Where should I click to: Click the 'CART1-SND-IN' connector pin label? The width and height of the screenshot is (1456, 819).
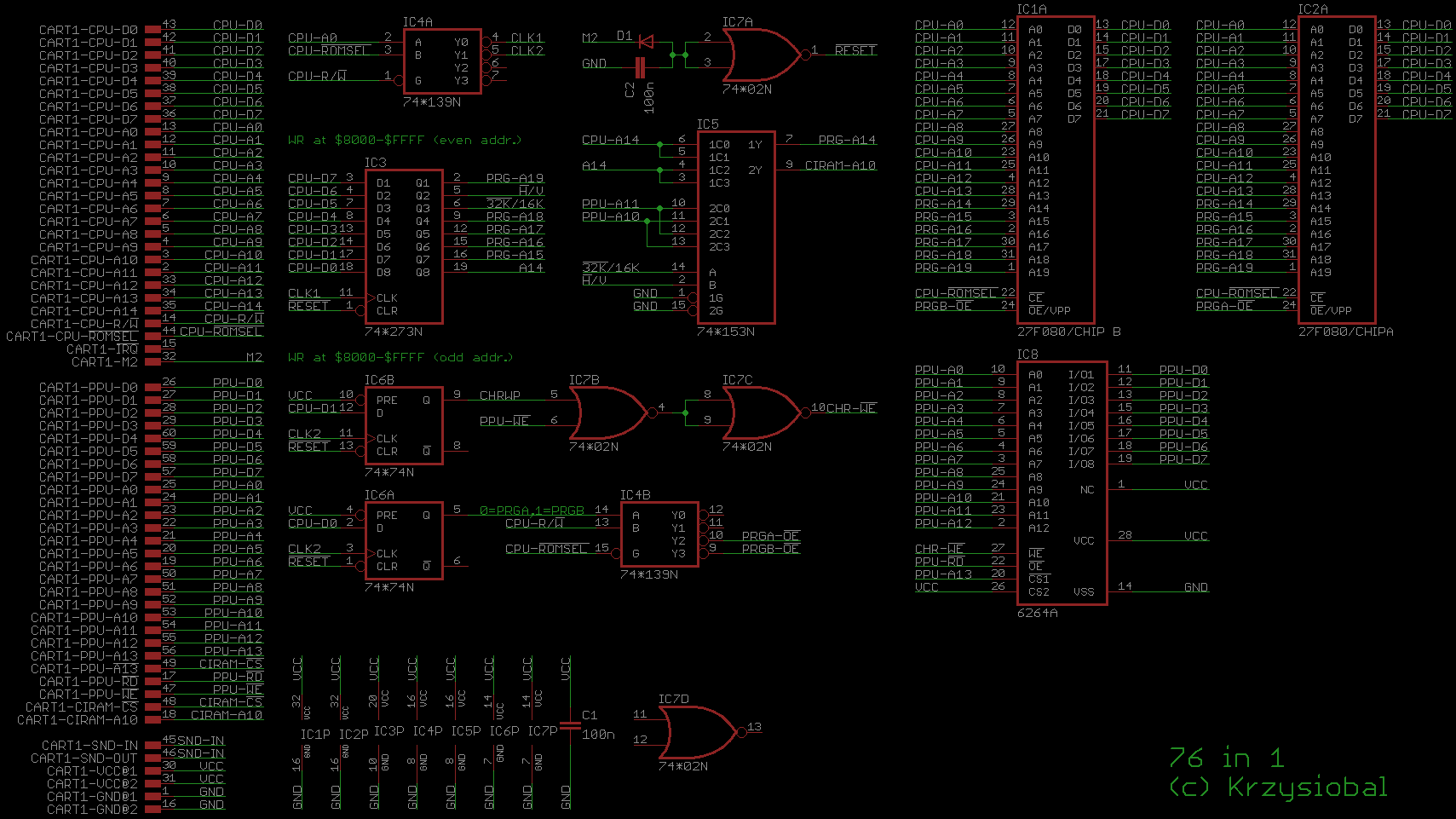(x=89, y=746)
